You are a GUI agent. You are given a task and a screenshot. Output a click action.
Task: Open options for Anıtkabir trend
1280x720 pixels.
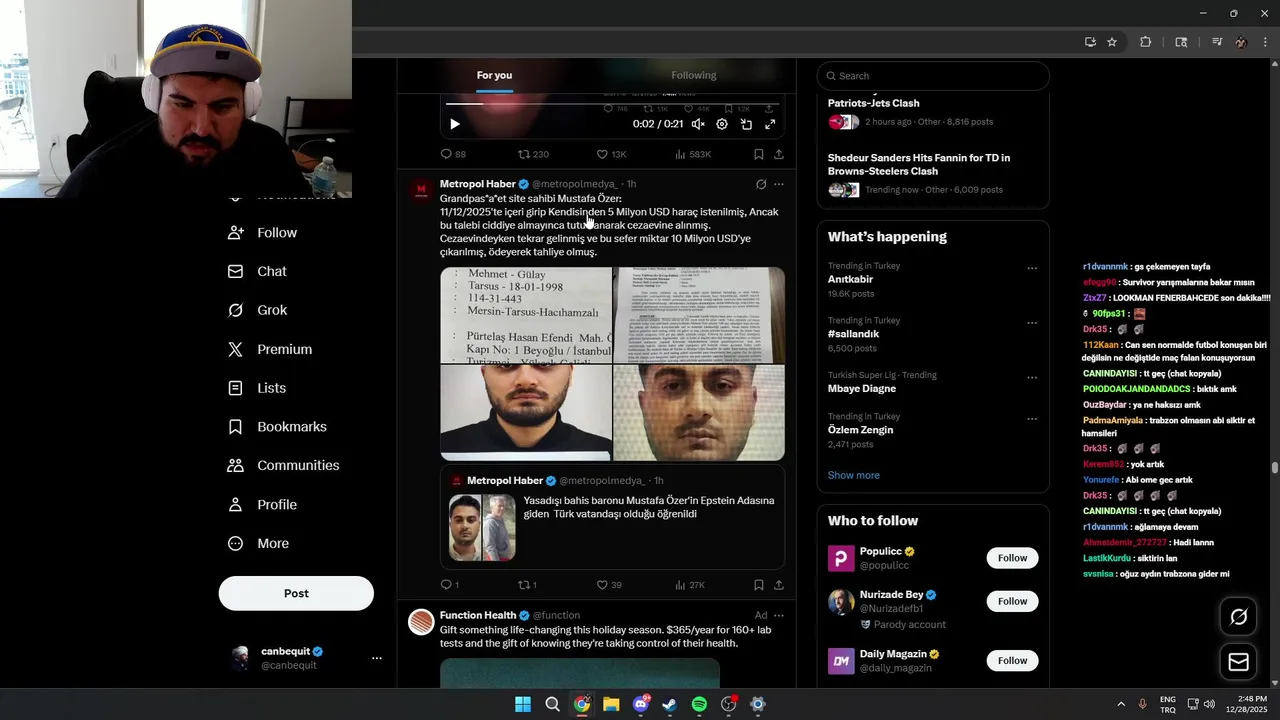point(1032,268)
